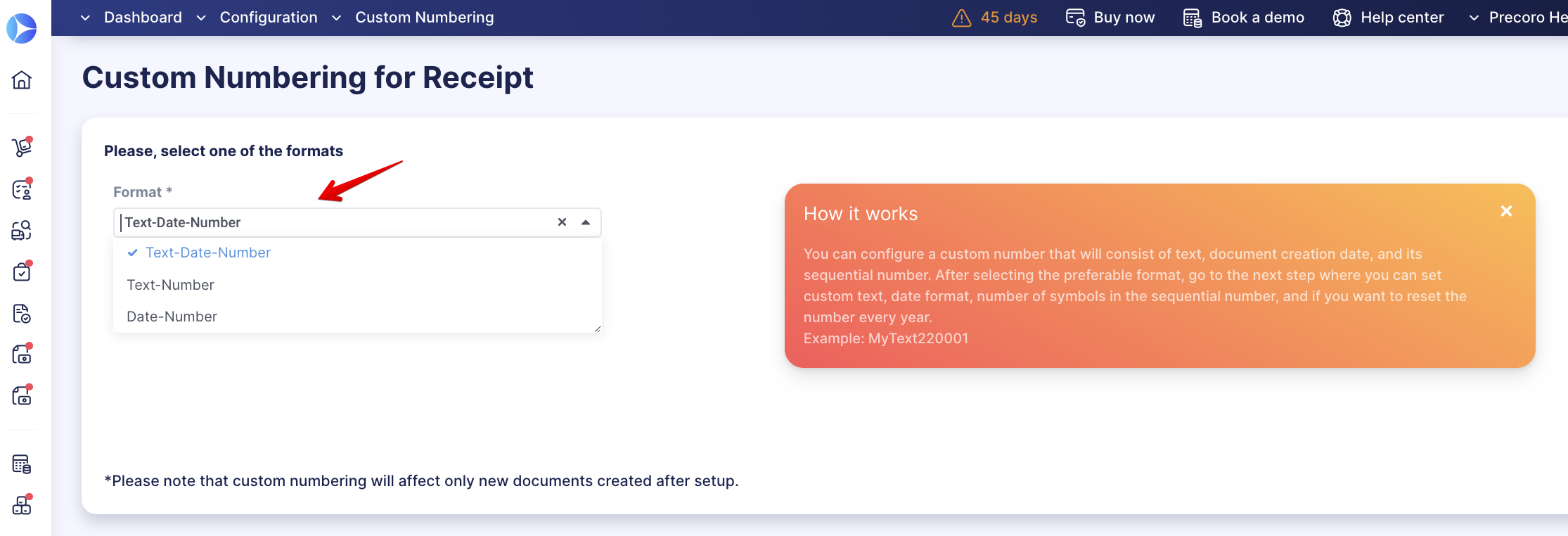The width and height of the screenshot is (1568, 536).
Task: Expand the chevron before Dashboard
Action: 85,18
